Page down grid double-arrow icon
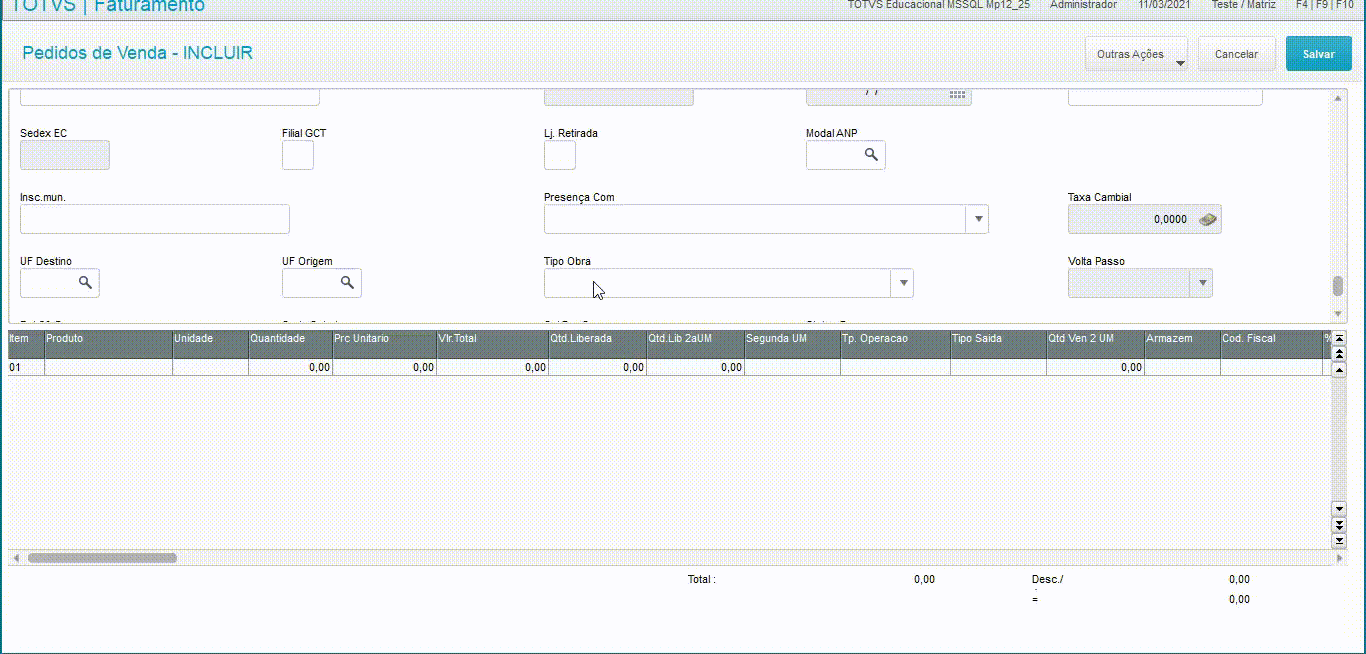This screenshot has width=1366, height=654. (x=1340, y=524)
